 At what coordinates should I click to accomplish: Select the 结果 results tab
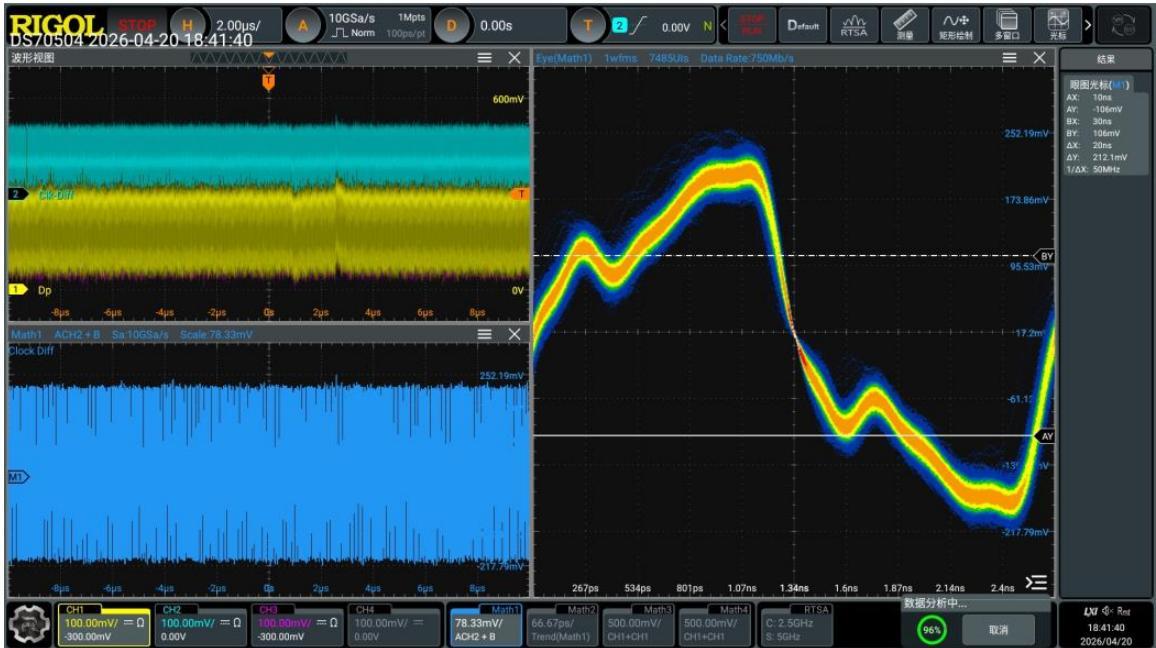(1106, 60)
